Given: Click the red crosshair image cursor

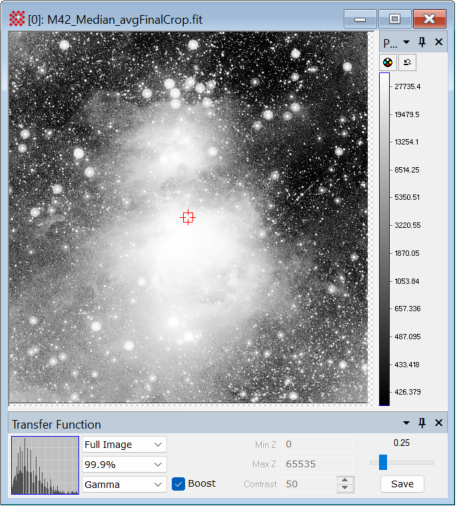Looking at the screenshot, I should coord(188,217).
